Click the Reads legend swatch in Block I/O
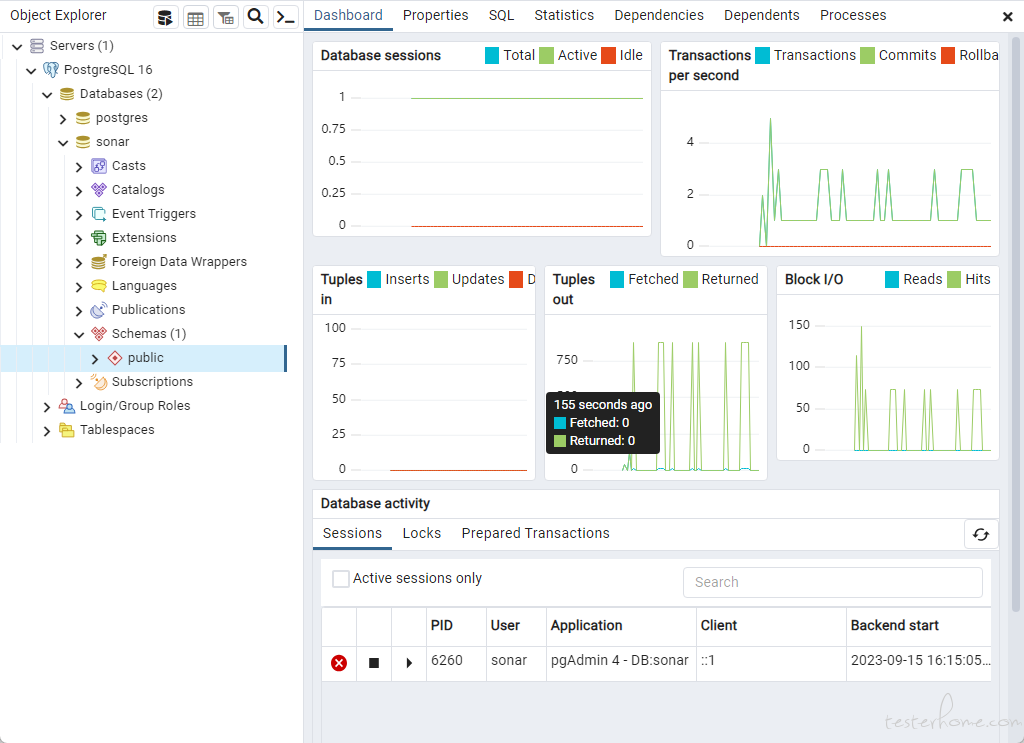This screenshot has width=1024, height=743. click(x=892, y=279)
